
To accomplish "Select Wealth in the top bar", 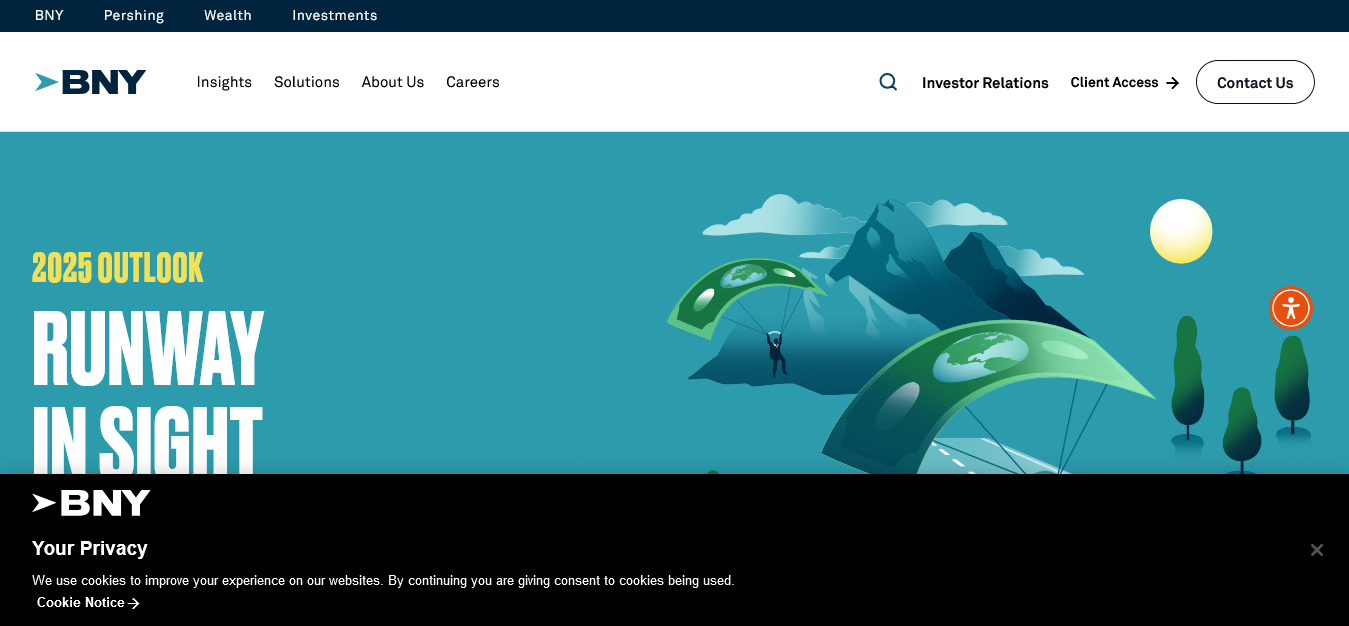I will coord(228,15).
